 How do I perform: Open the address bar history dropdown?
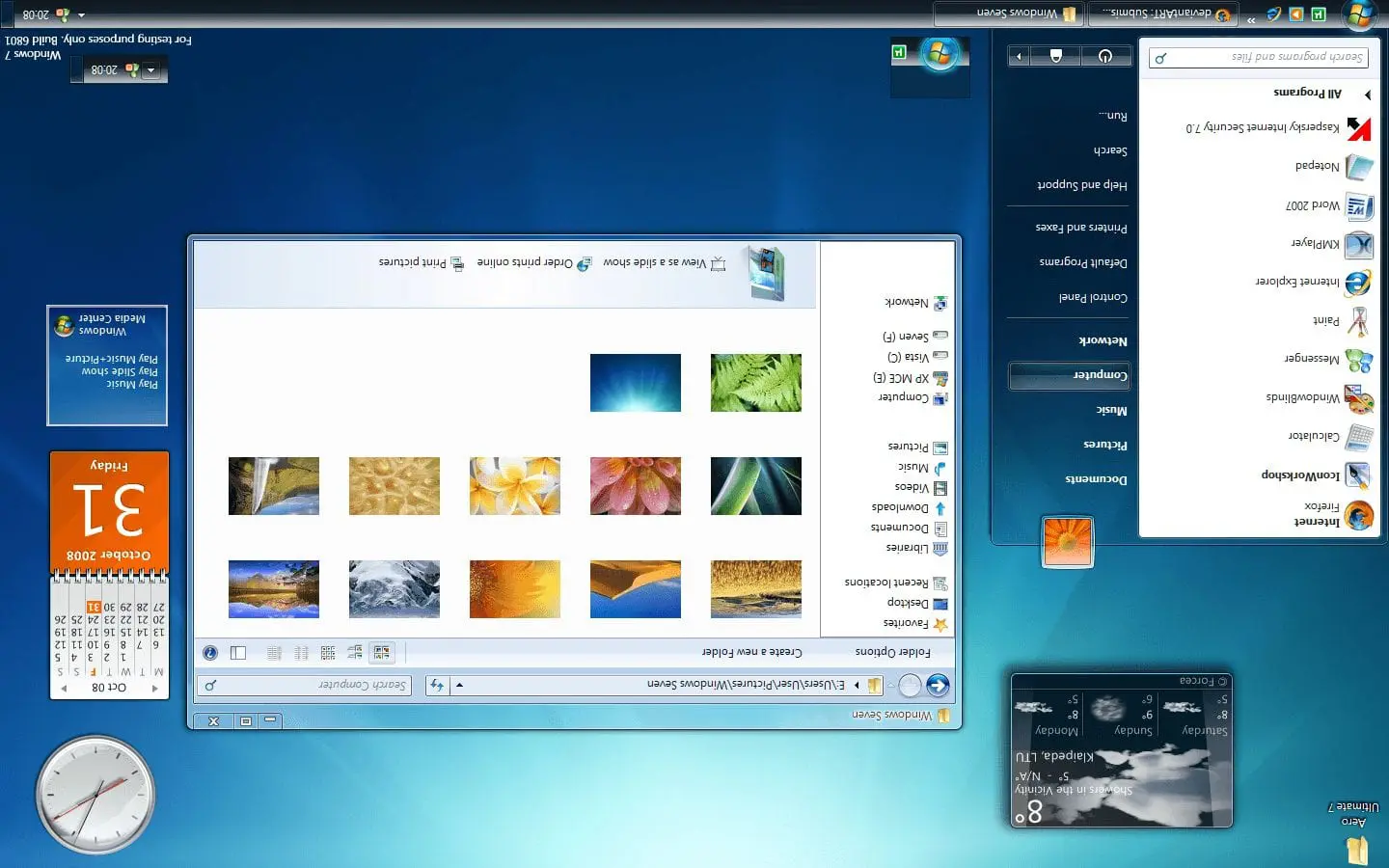(x=459, y=685)
